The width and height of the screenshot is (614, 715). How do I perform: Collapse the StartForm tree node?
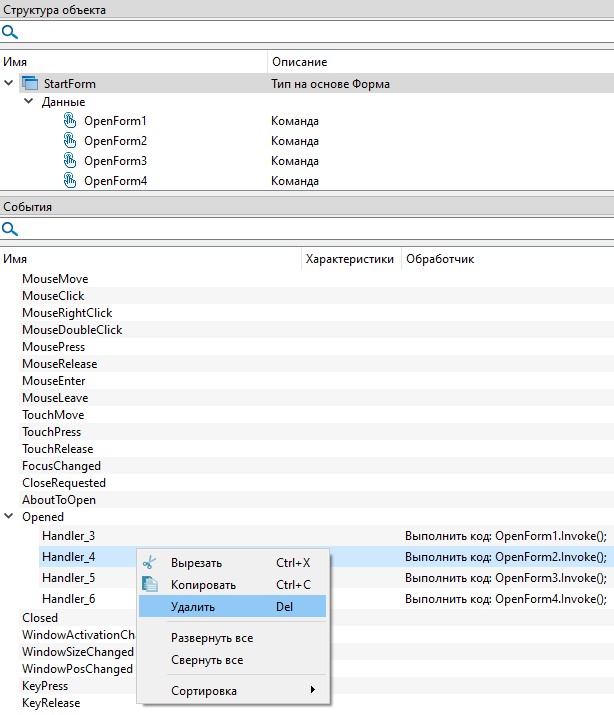click(x=9, y=84)
